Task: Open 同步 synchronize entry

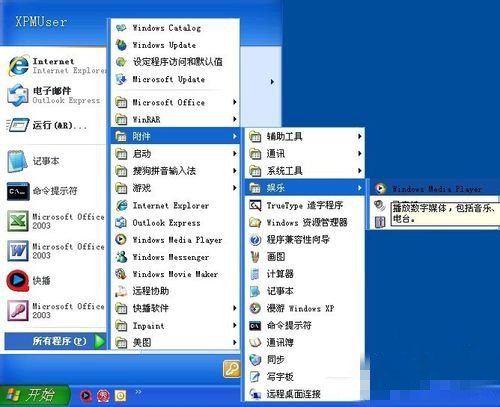Action: click(305, 360)
